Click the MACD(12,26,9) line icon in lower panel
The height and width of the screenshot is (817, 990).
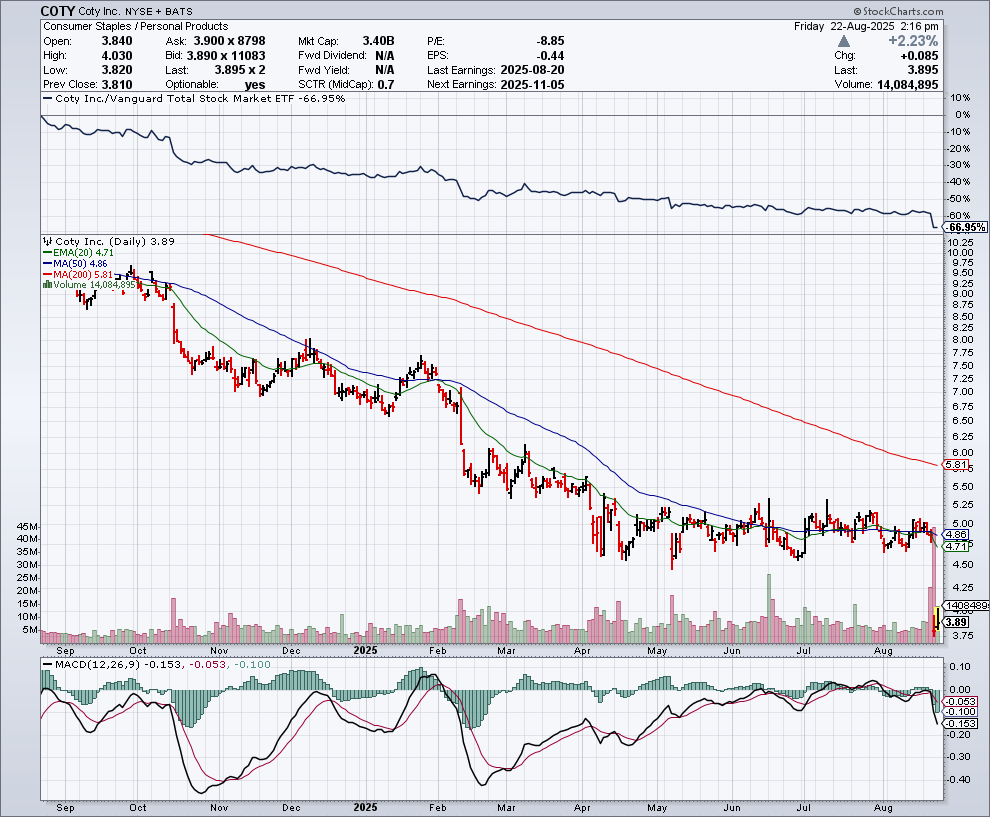pyautogui.click(x=47, y=664)
